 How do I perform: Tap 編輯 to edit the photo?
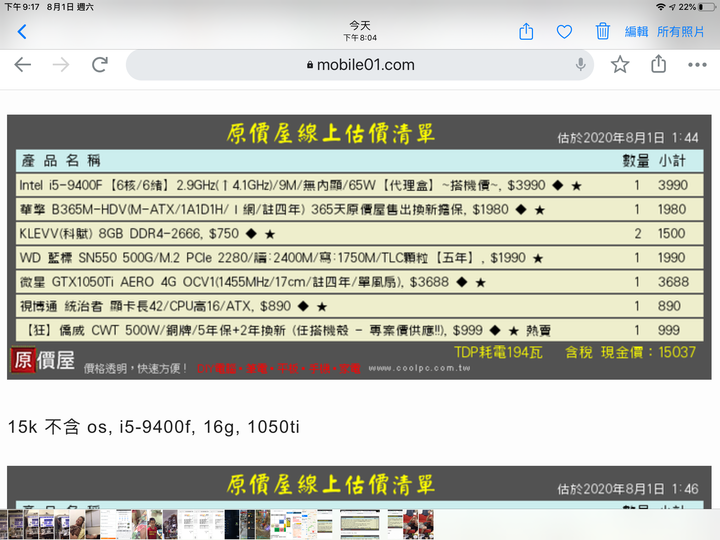pyautogui.click(x=636, y=32)
